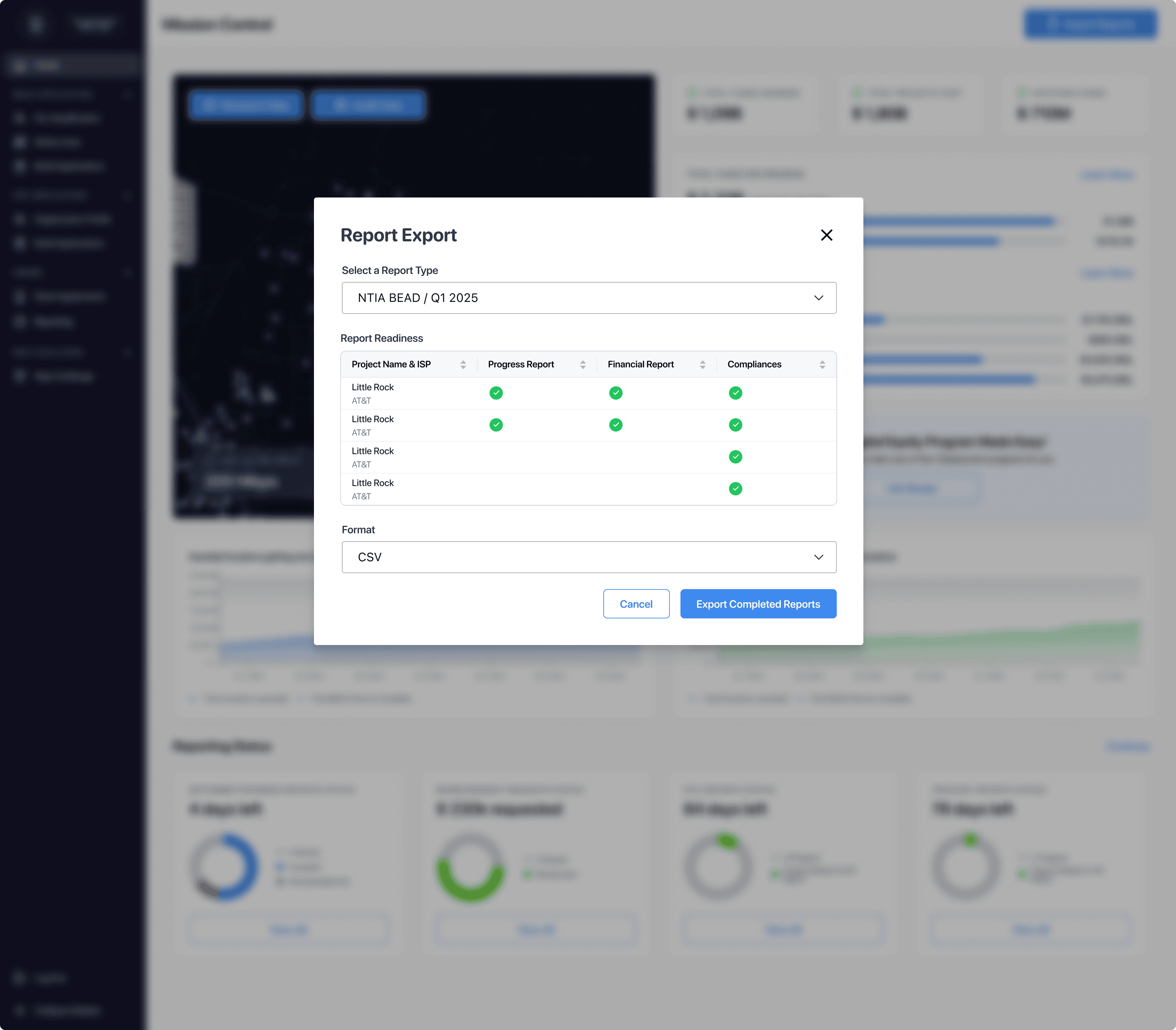Viewport: 1176px width, 1030px height.
Task: Click fourth row's Compliances green checkmark
Action: pos(735,488)
